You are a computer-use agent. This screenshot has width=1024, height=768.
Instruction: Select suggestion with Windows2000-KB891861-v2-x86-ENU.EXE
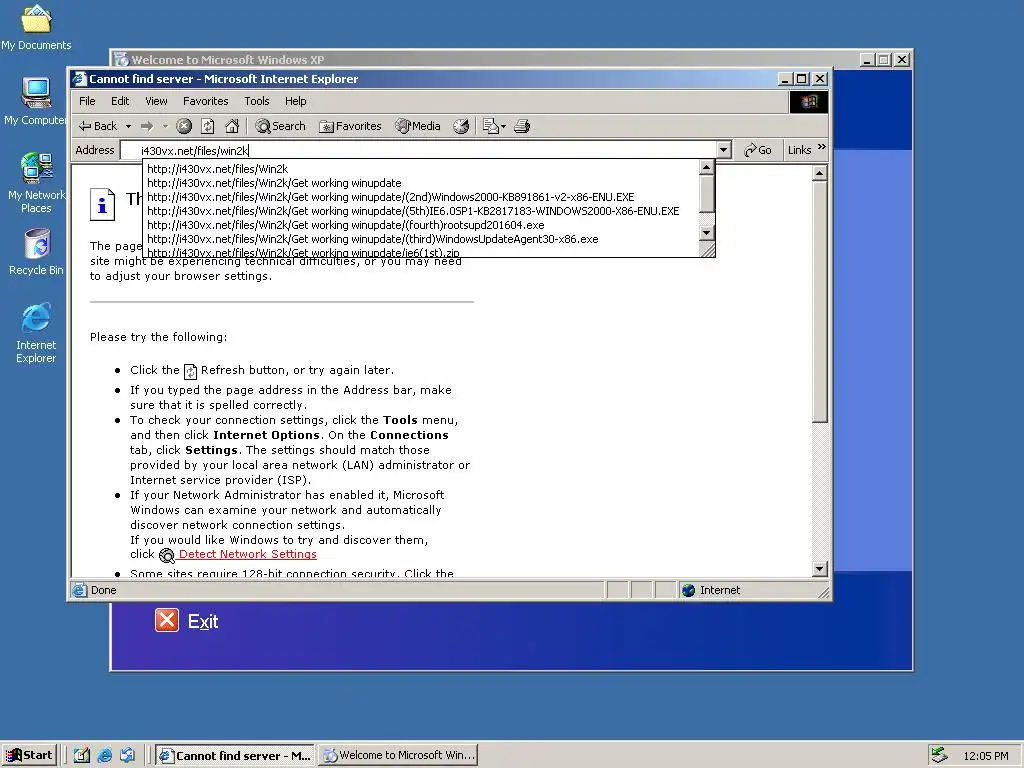point(421,197)
